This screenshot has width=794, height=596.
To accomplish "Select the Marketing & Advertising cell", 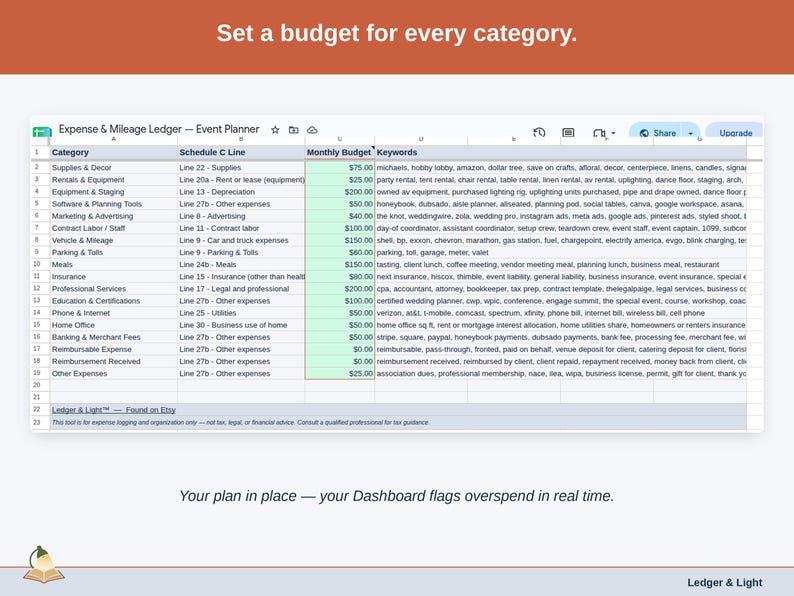I will (113, 216).
